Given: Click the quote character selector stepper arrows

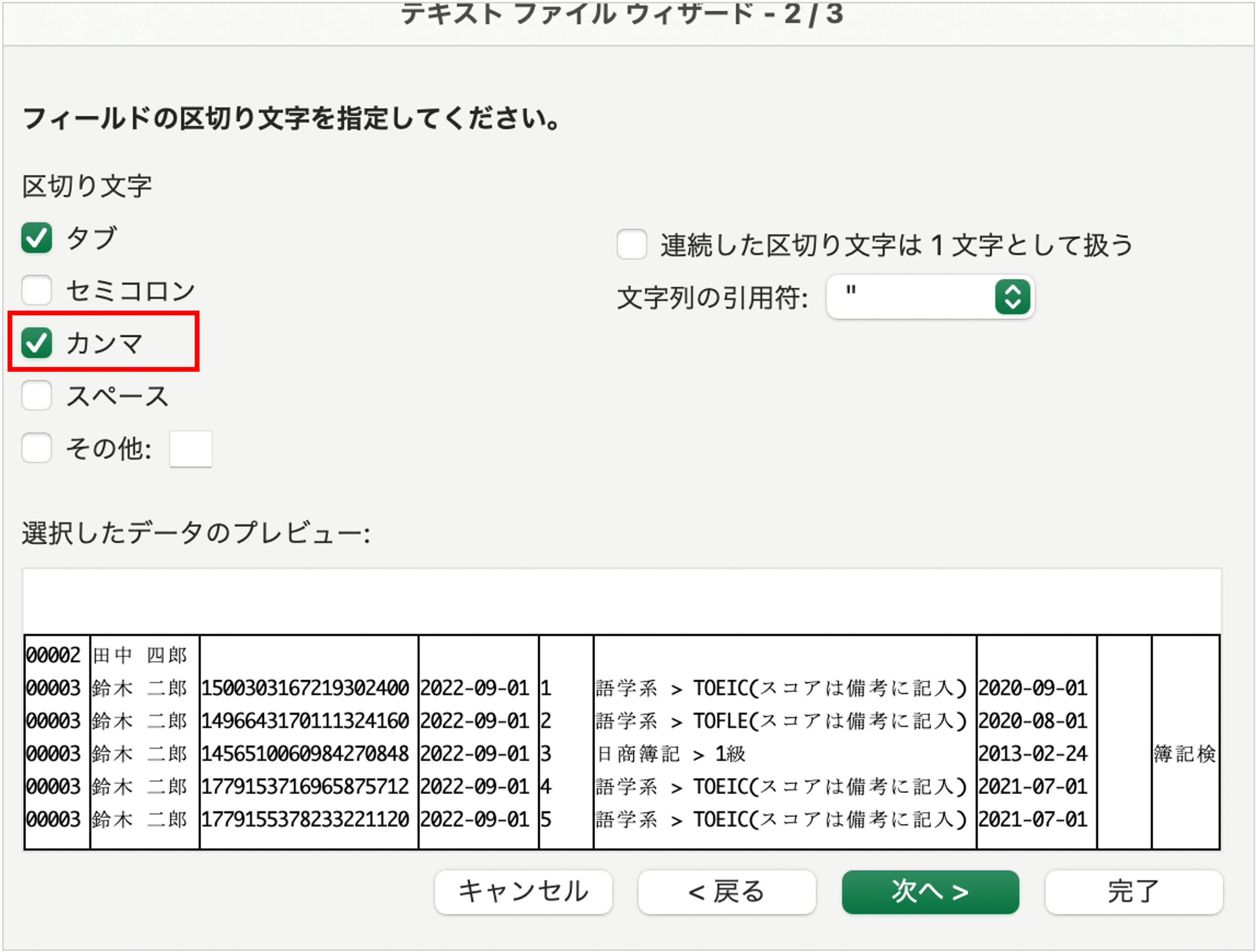Looking at the screenshot, I should pyautogui.click(x=1013, y=297).
